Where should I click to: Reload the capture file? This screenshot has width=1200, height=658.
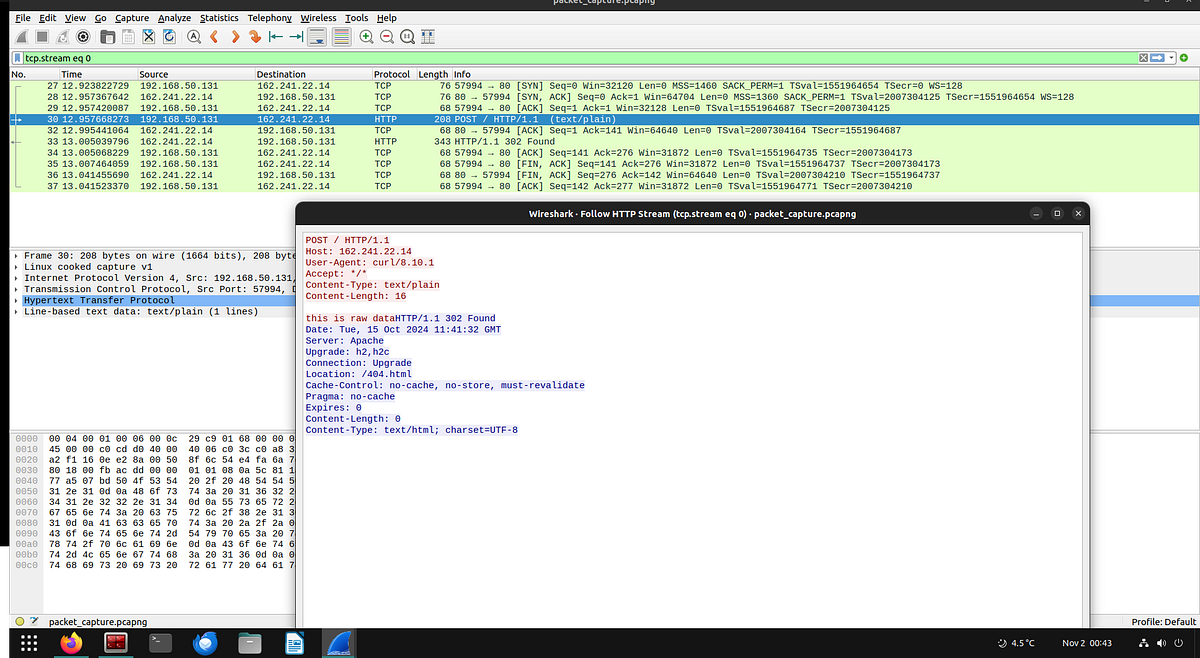[x=169, y=37]
